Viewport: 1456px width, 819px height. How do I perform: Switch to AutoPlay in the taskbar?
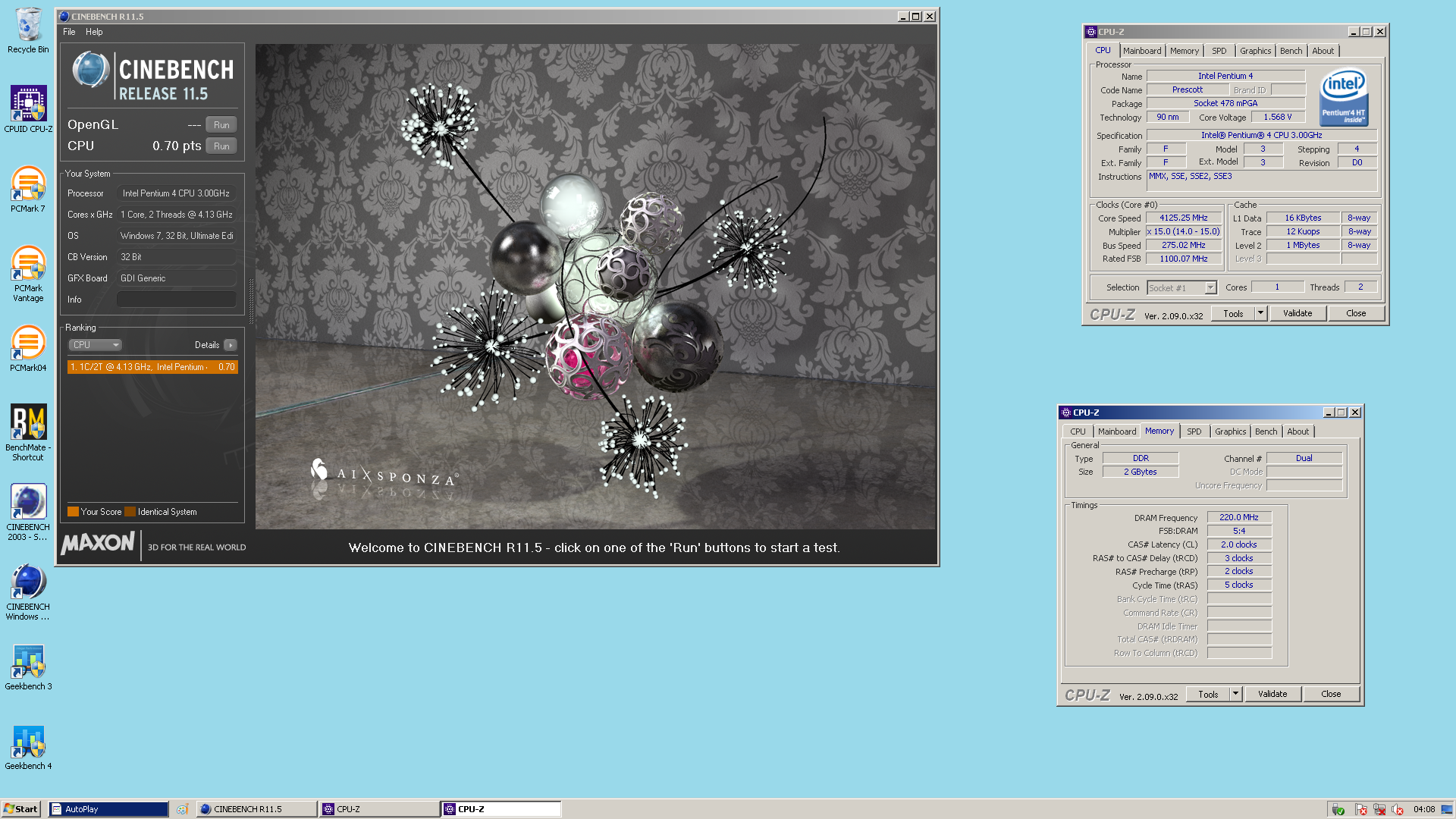pyautogui.click(x=108, y=809)
